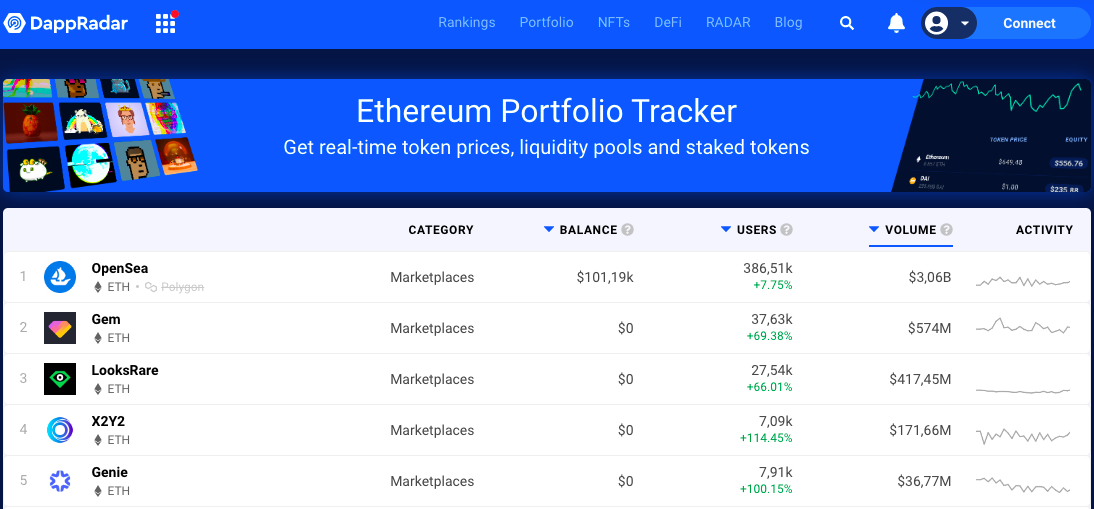This screenshot has width=1094, height=509.
Task: Open the Genie dapp link
Action: click(x=110, y=472)
